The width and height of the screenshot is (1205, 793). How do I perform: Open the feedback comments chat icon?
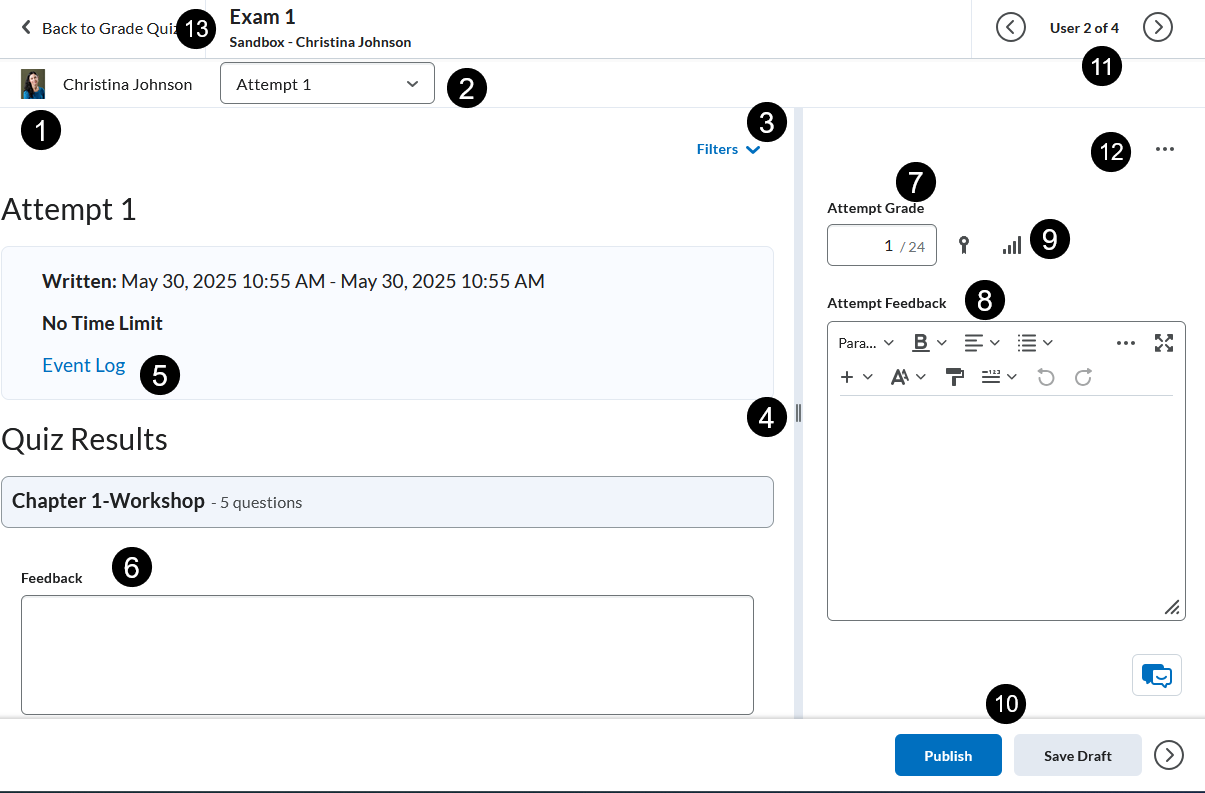coord(1157,675)
